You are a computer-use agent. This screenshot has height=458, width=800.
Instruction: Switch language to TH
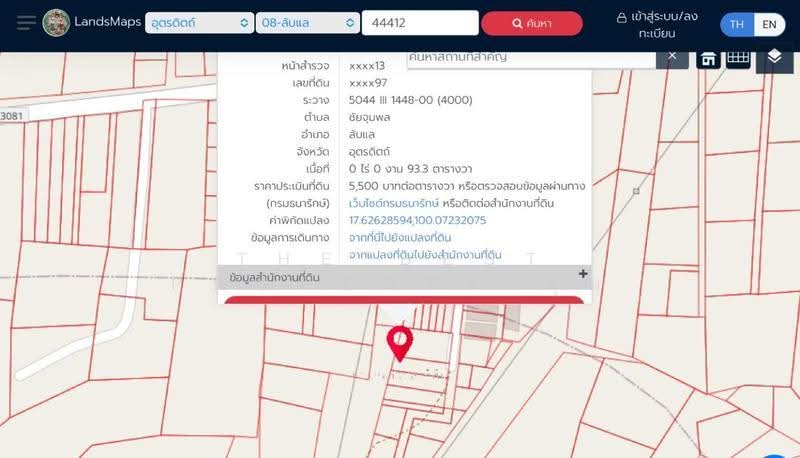pyautogui.click(x=736, y=24)
